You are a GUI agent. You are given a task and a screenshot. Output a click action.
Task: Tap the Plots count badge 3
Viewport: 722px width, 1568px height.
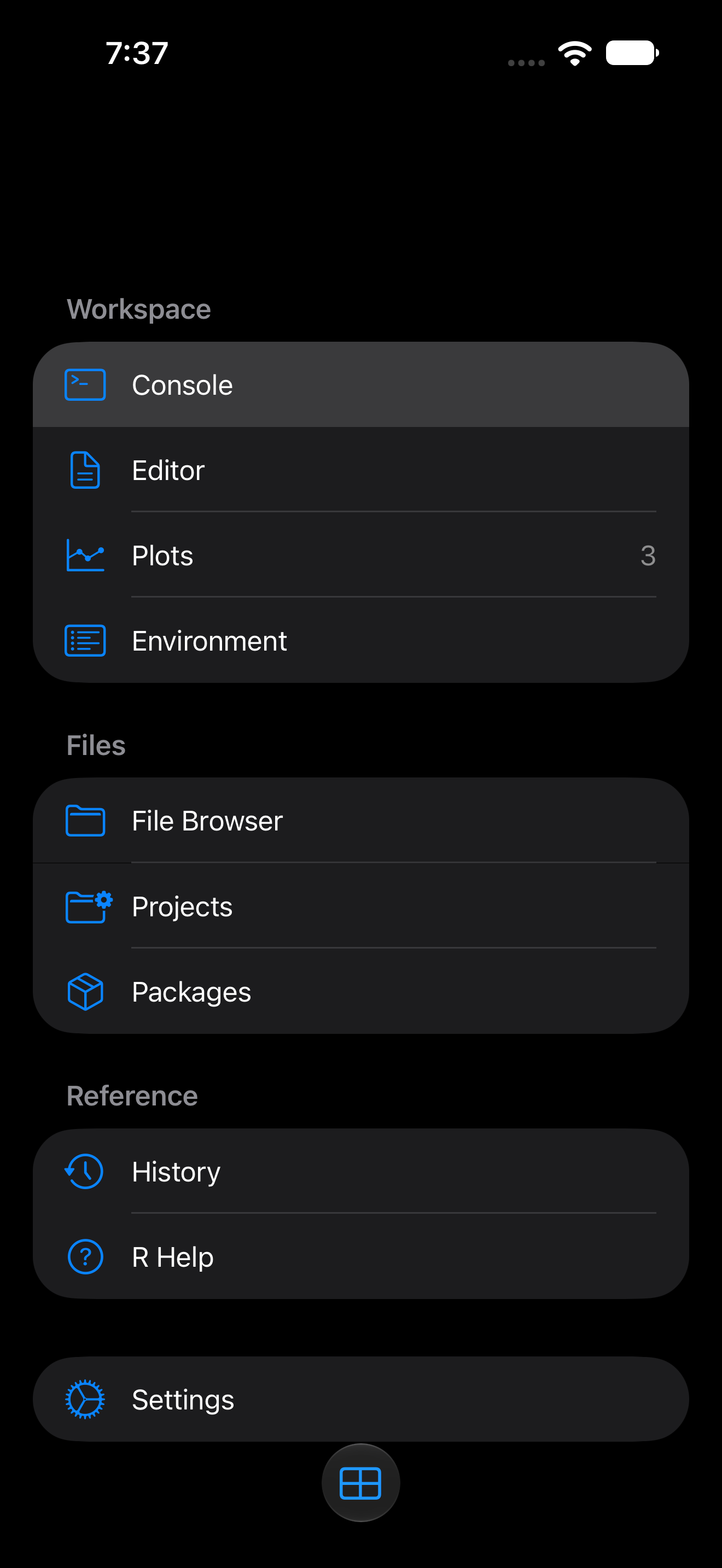(648, 555)
